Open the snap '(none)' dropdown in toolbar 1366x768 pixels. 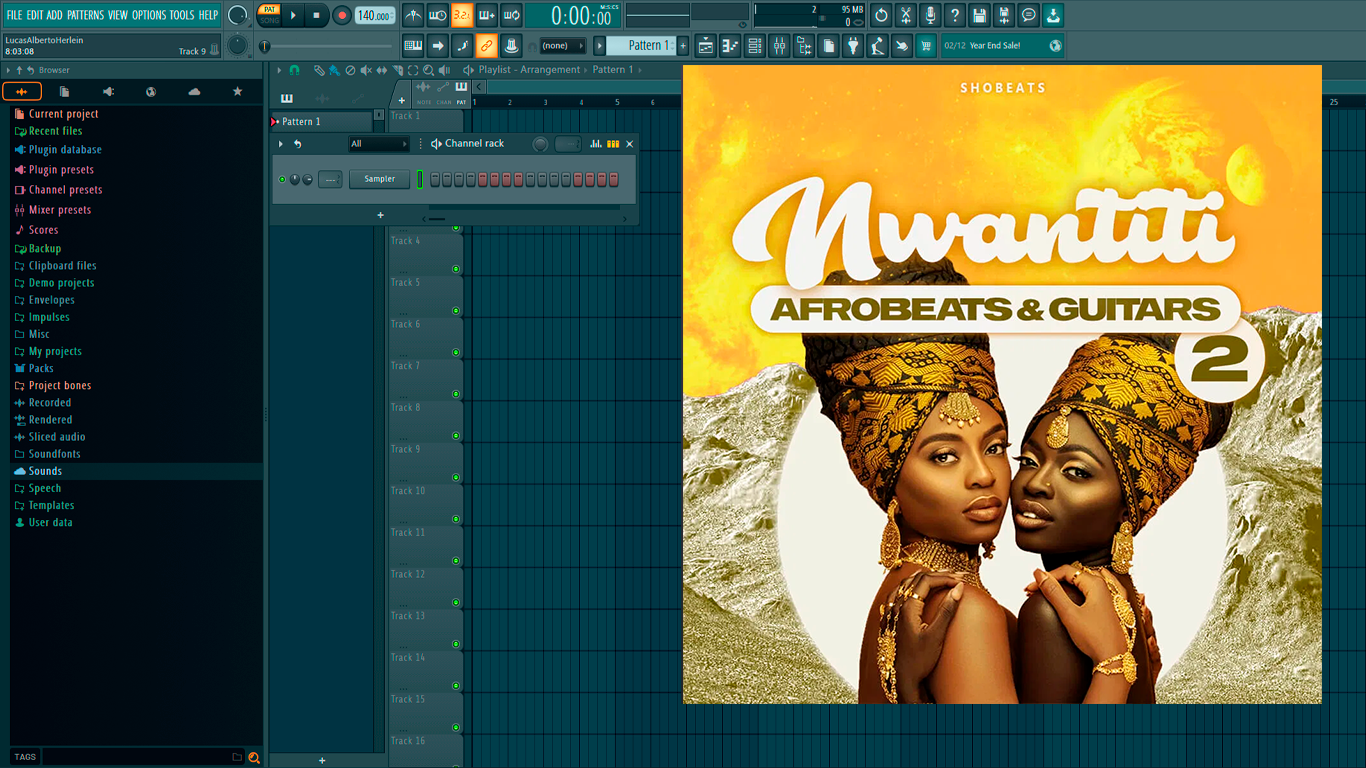(563, 45)
